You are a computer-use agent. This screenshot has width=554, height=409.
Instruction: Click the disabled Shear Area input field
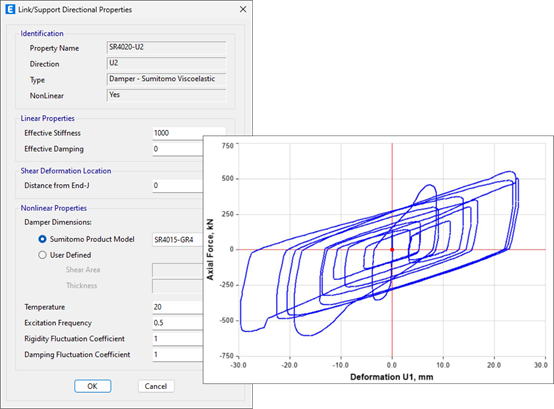click(x=178, y=270)
